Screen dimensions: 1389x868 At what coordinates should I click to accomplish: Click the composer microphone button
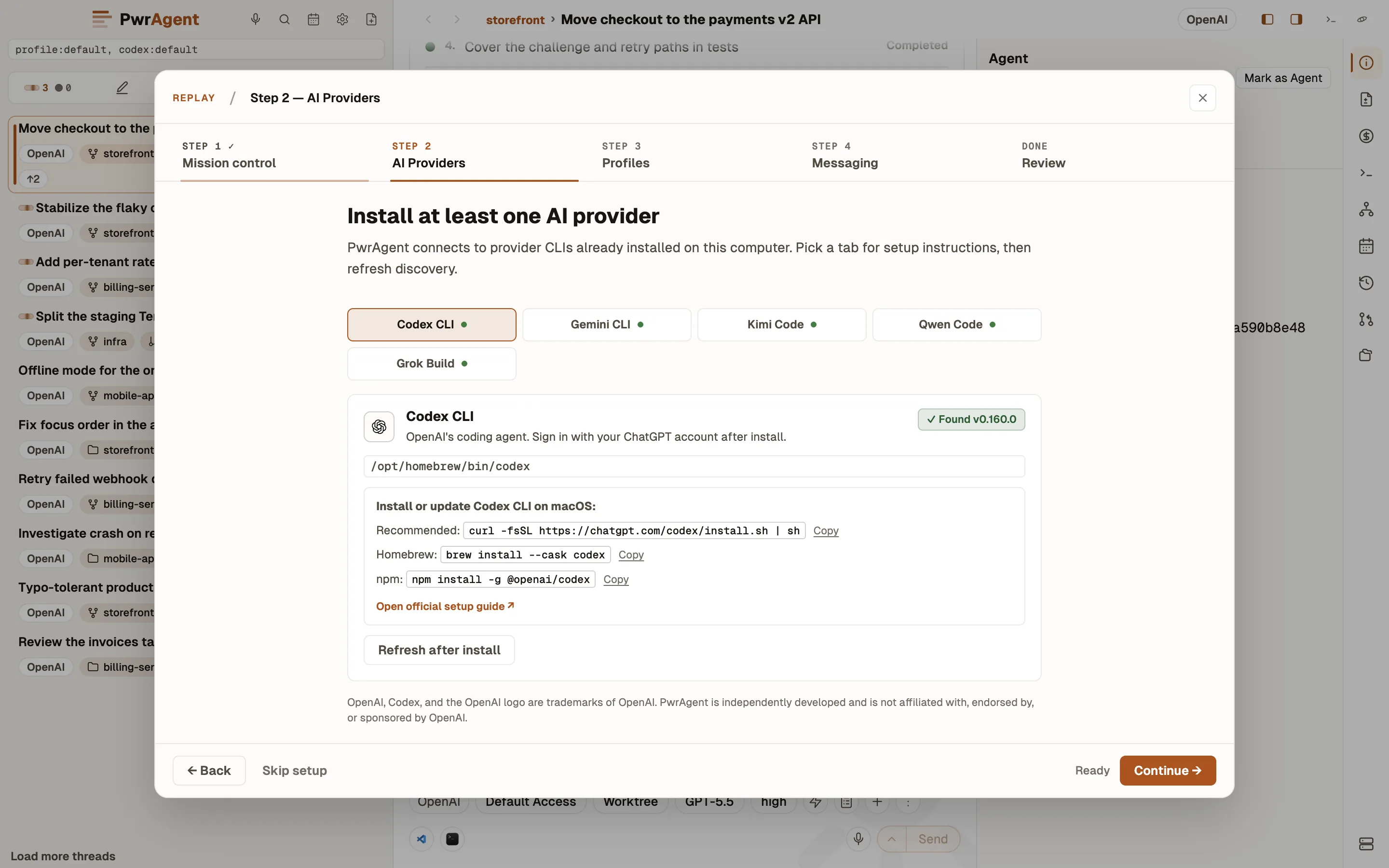[x=858, y=839]
